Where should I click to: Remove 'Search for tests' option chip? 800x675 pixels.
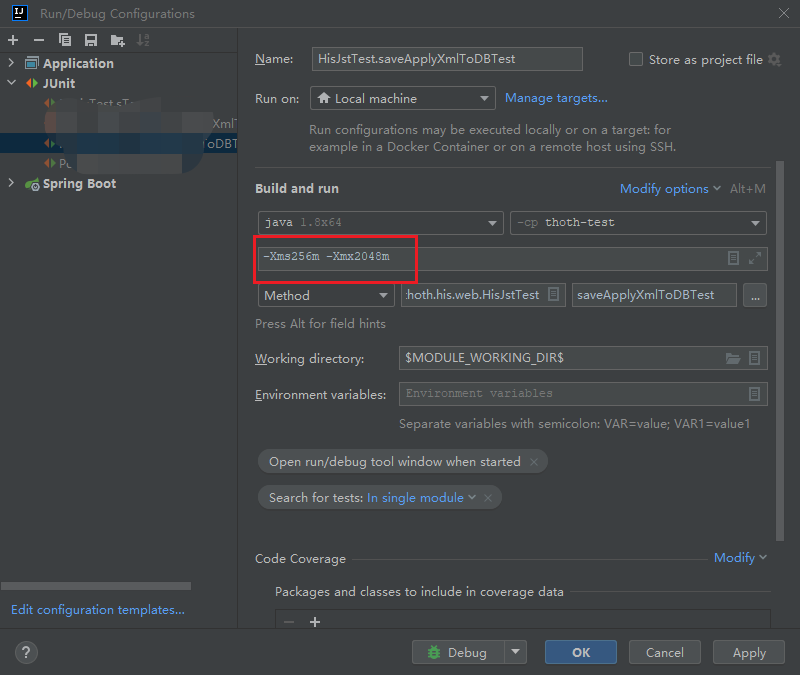[488, 497]
